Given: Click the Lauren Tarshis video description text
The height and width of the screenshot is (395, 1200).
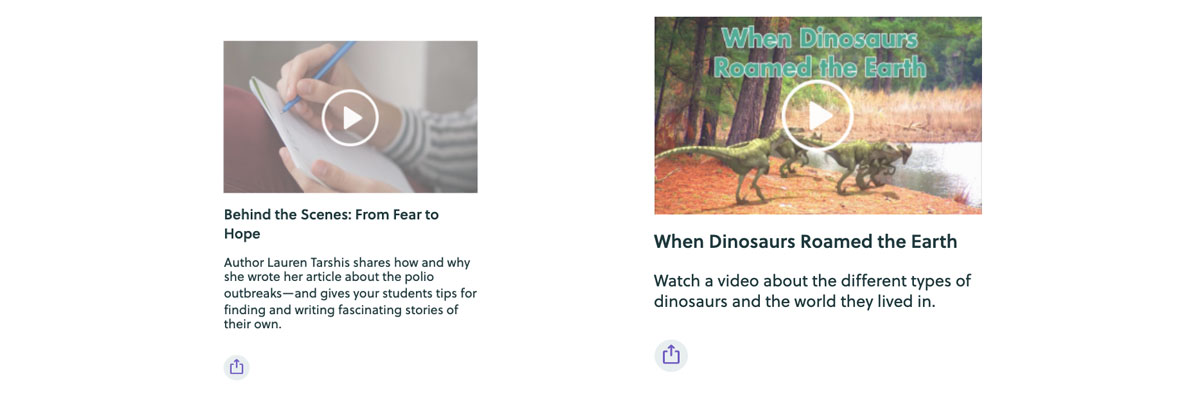Looking at the screenshot, I should pyautogui.click(x=350, y=293).
